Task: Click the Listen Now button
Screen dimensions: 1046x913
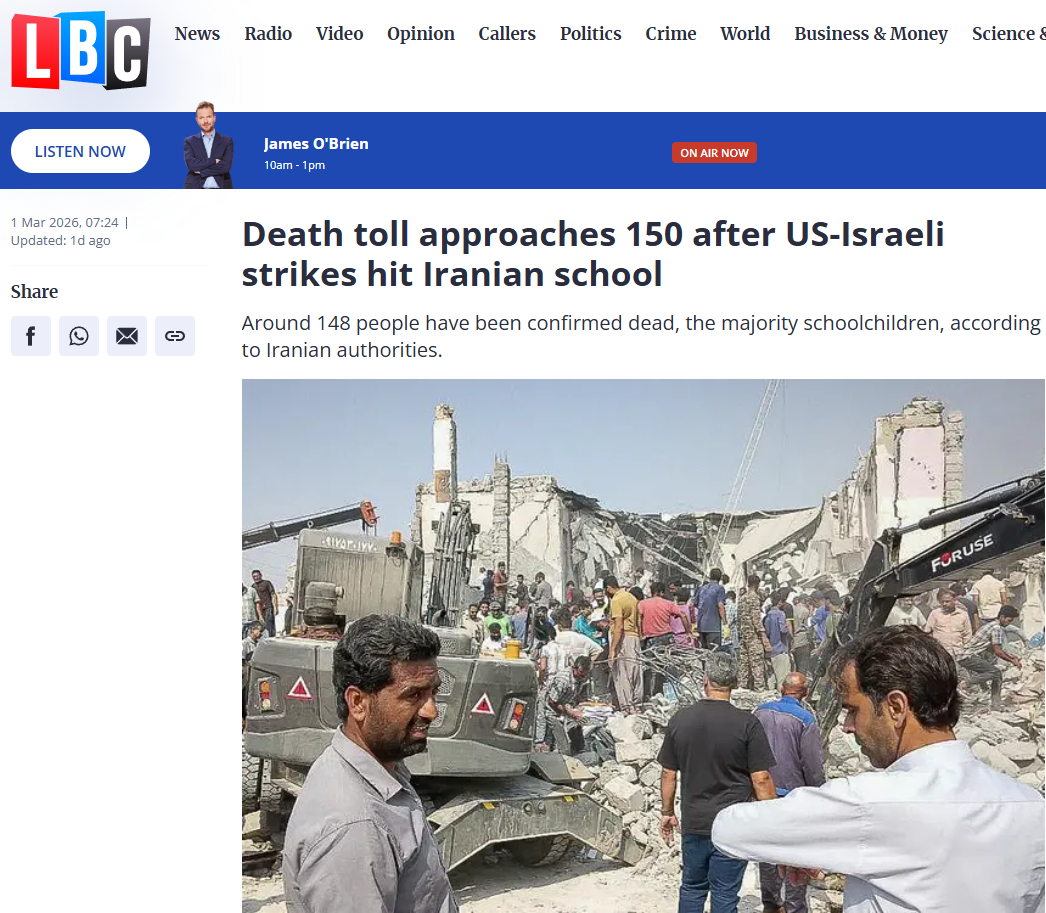Action: 80,151
